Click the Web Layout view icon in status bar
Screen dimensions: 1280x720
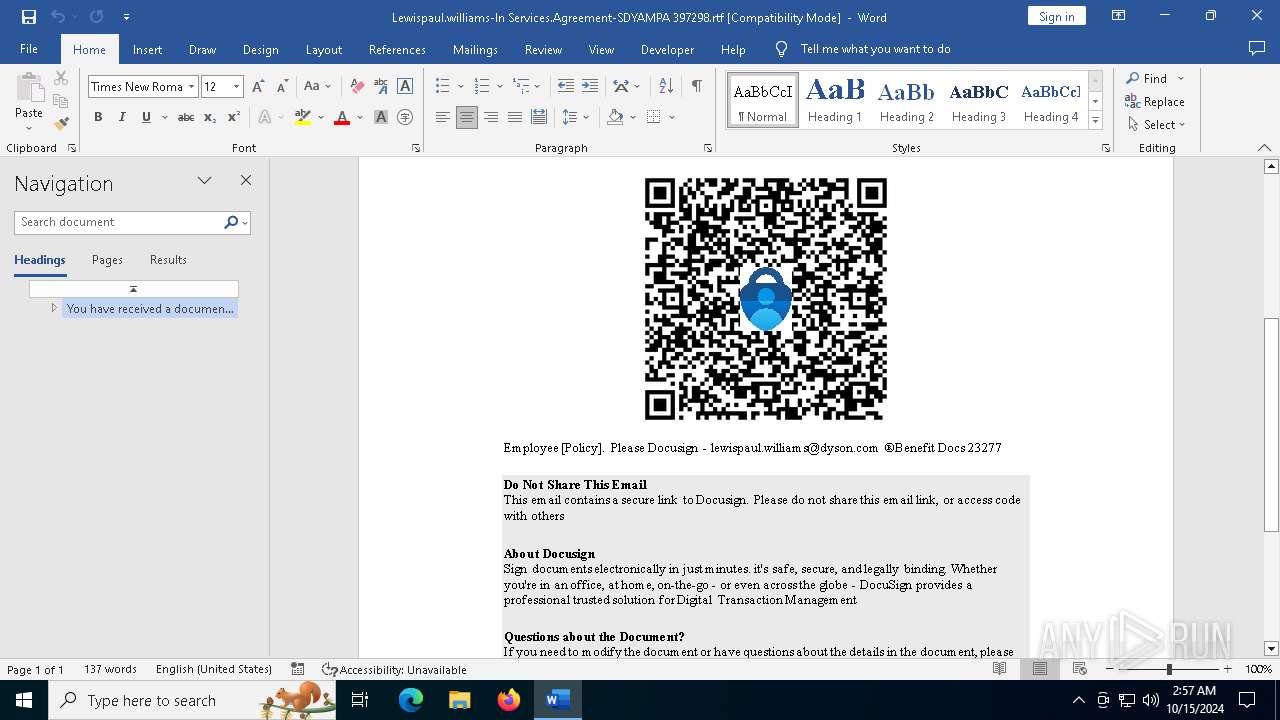1080,669
